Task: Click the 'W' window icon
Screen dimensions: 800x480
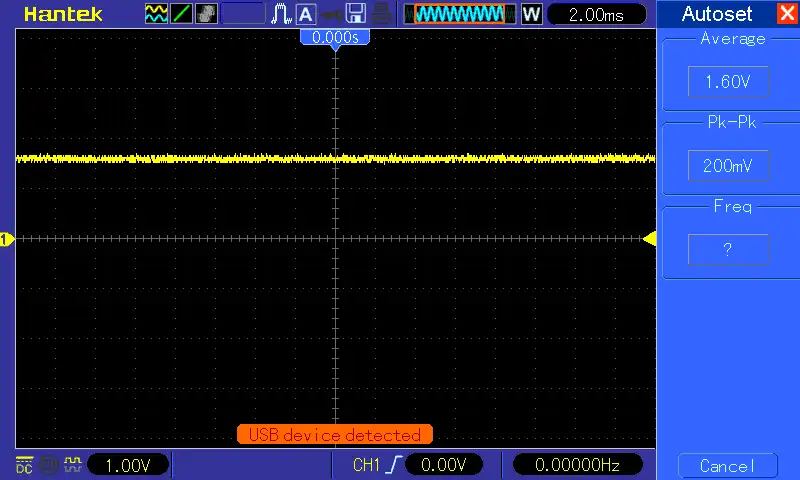Action: pos(531,14)
